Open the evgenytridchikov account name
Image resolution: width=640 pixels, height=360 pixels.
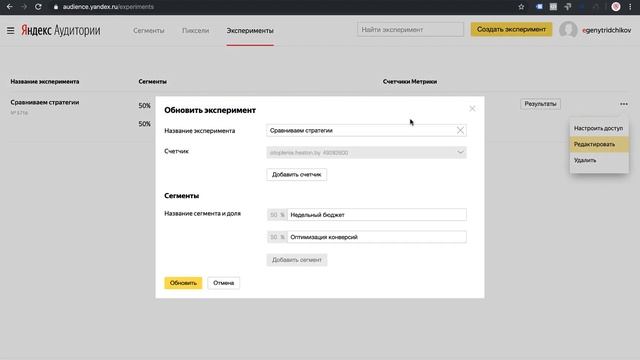[x=607, y=30]
